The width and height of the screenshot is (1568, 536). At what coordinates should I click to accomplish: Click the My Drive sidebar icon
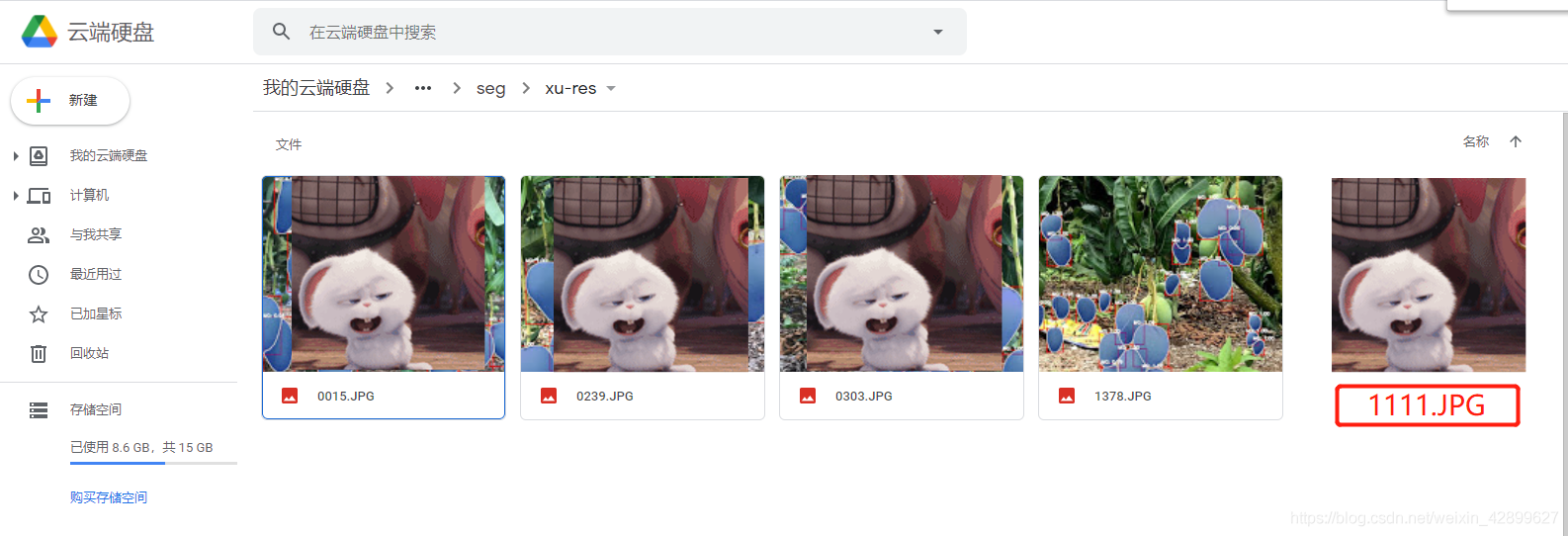(x=39, y=156)
